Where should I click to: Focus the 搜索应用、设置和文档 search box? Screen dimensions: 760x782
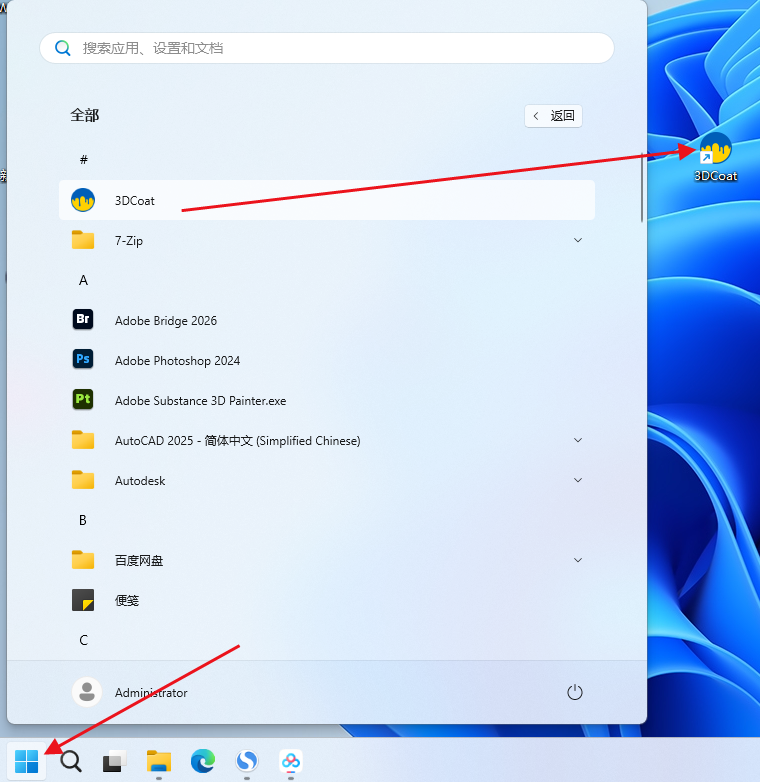coord(327,48)
